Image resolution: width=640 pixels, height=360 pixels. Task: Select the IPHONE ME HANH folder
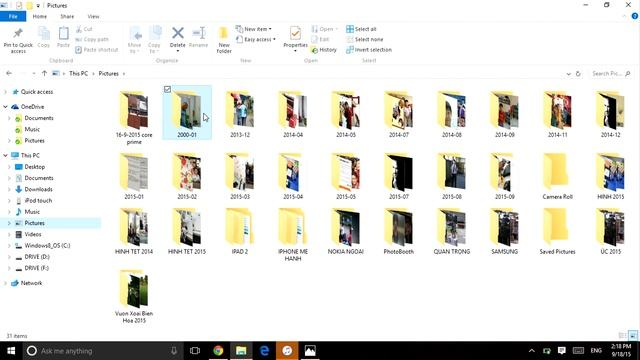(293, 234)
